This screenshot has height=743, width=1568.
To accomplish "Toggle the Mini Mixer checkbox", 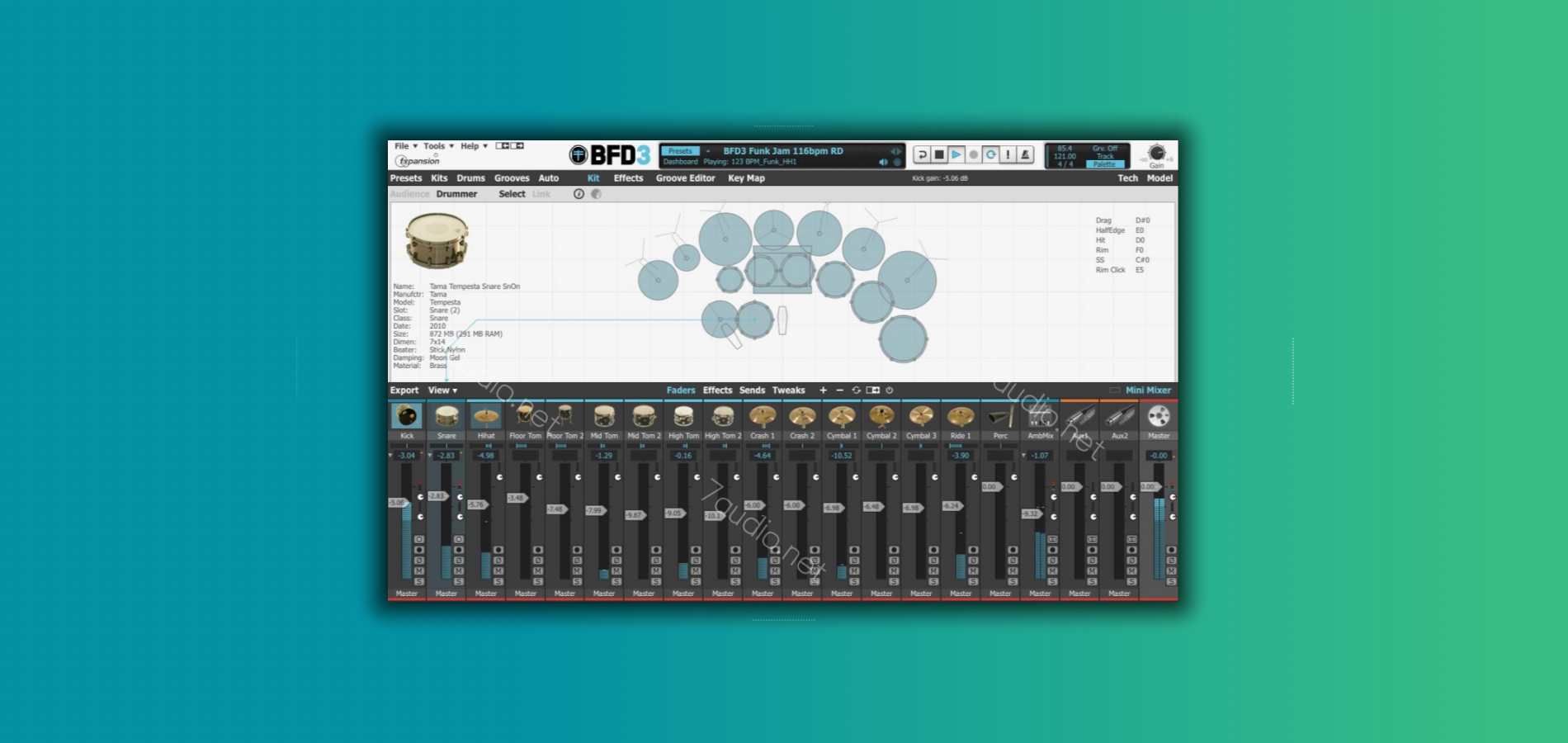I will click(x=1115, y=390).
